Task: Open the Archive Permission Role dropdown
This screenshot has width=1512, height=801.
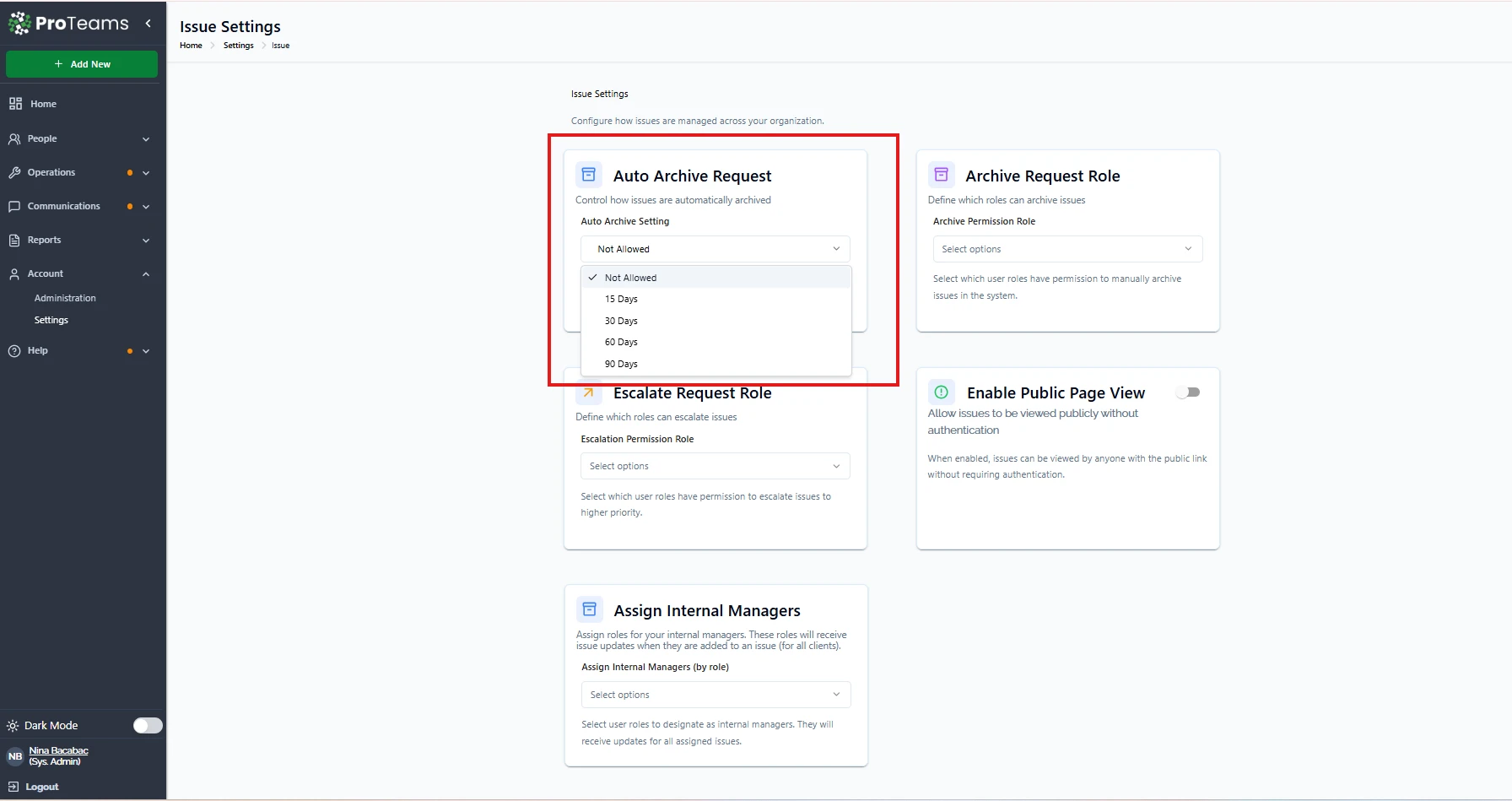Action: tap(1066, 249)
